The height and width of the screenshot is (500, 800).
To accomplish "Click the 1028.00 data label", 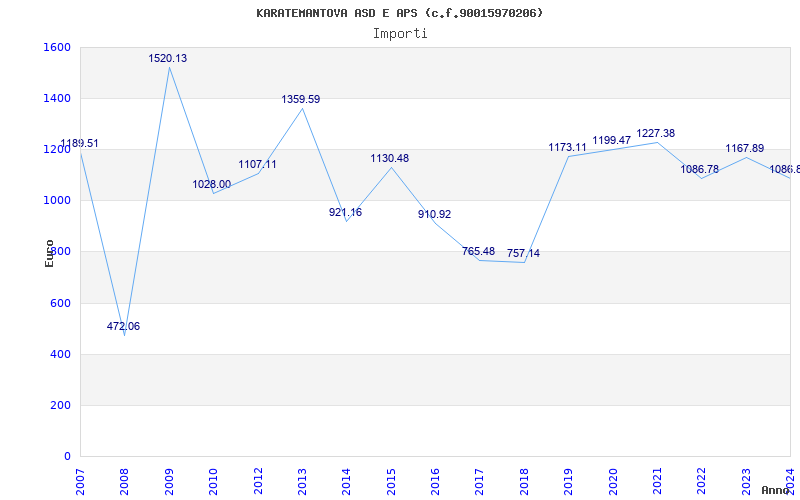I will pos(212,185).
